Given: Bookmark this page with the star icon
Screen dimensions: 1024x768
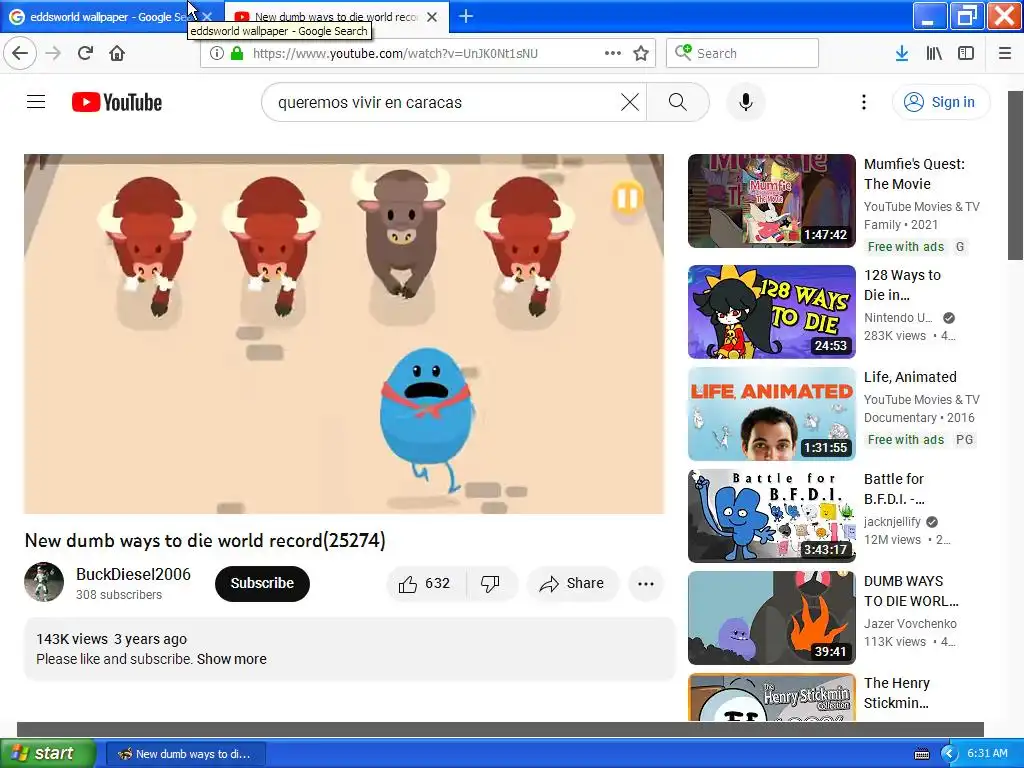Looking at the screenshot, I should (641, 53).
